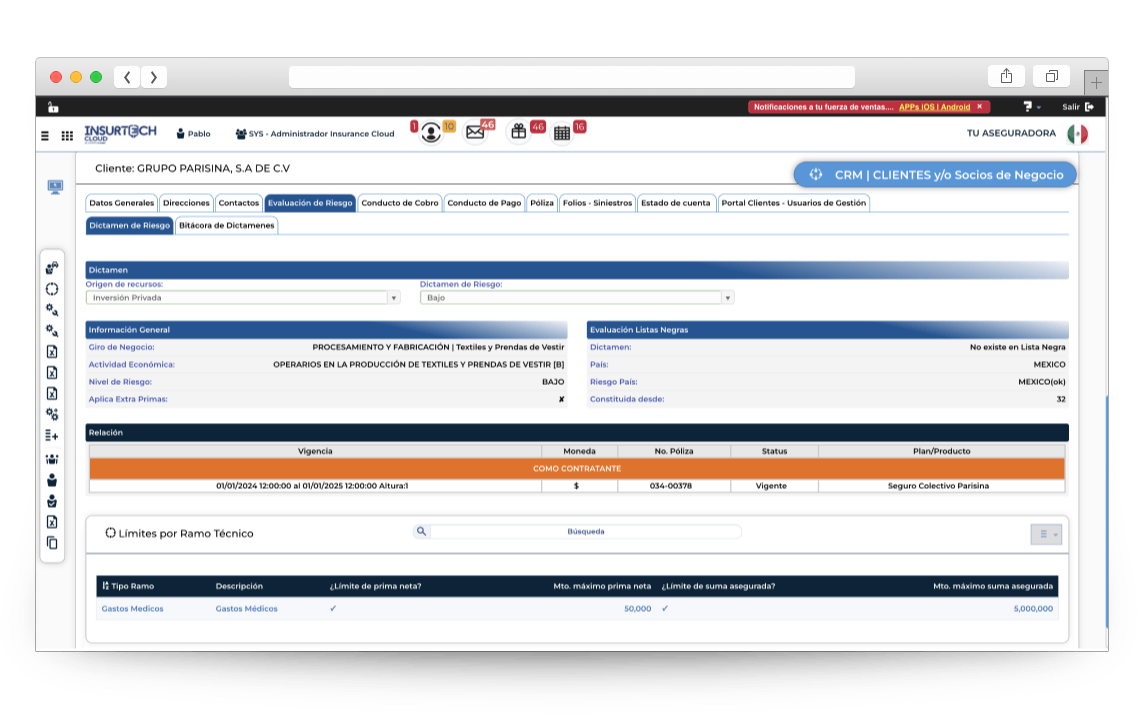1138x715 pixels.
Task: Switch to the Direcciones tab
Action: 187,203
